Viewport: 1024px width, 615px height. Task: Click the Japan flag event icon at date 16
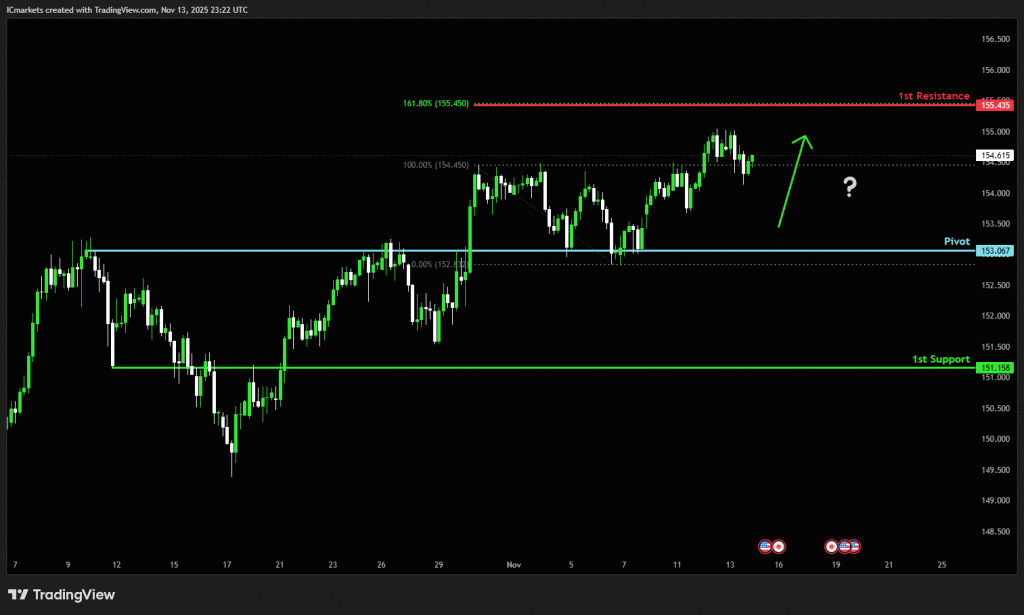[778, 546]
